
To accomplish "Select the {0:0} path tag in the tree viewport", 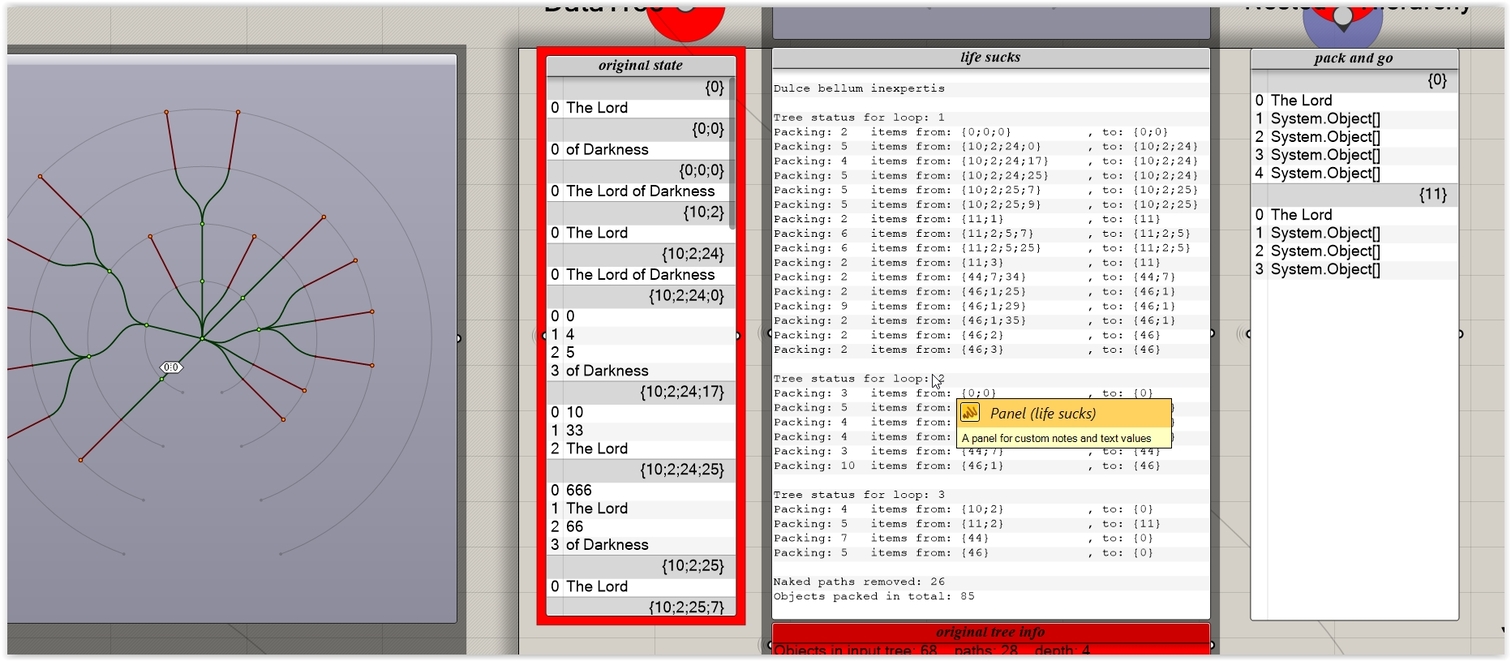I will click(x=171, y=367).
